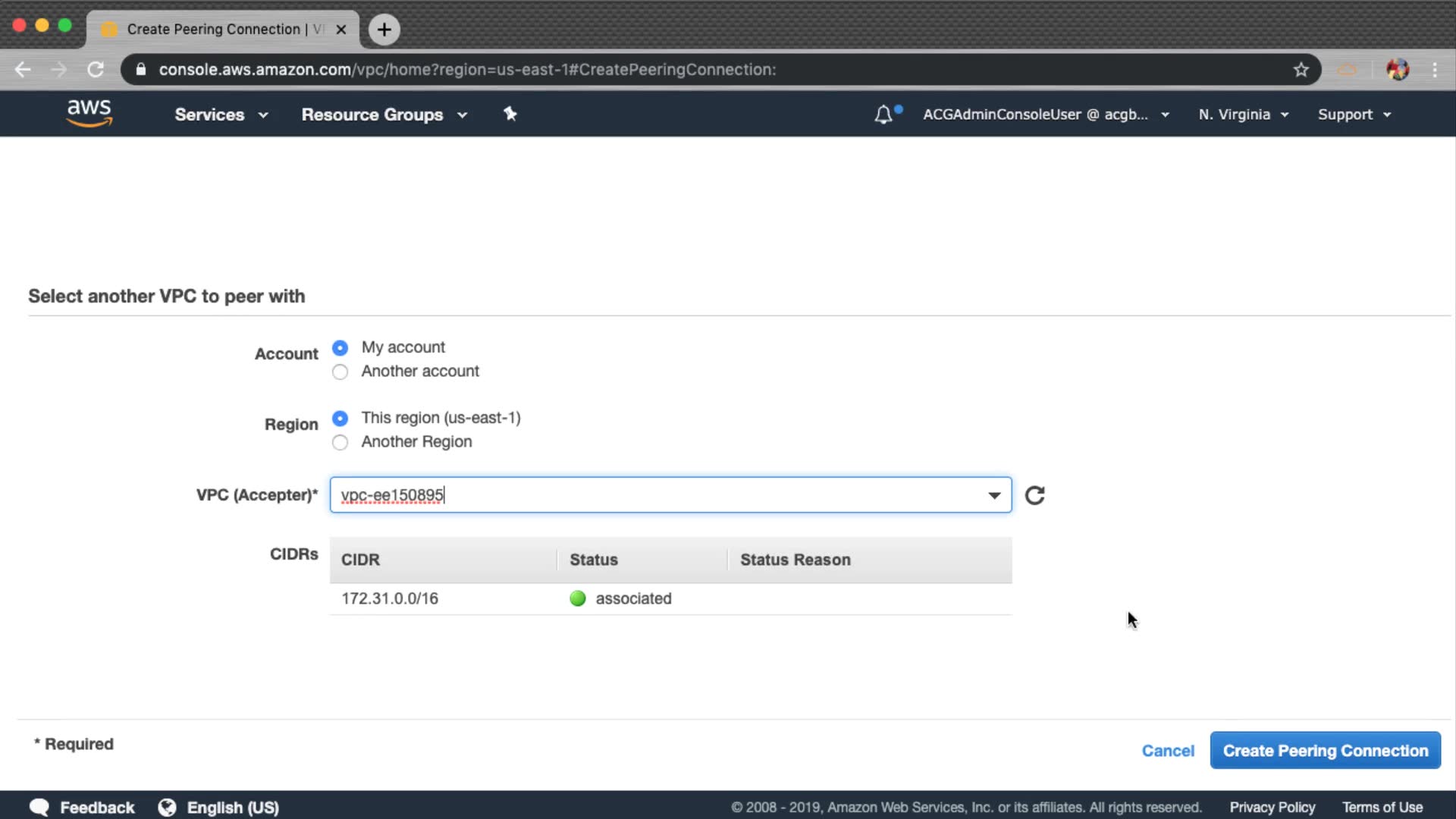Open a new browser tab

384,30
